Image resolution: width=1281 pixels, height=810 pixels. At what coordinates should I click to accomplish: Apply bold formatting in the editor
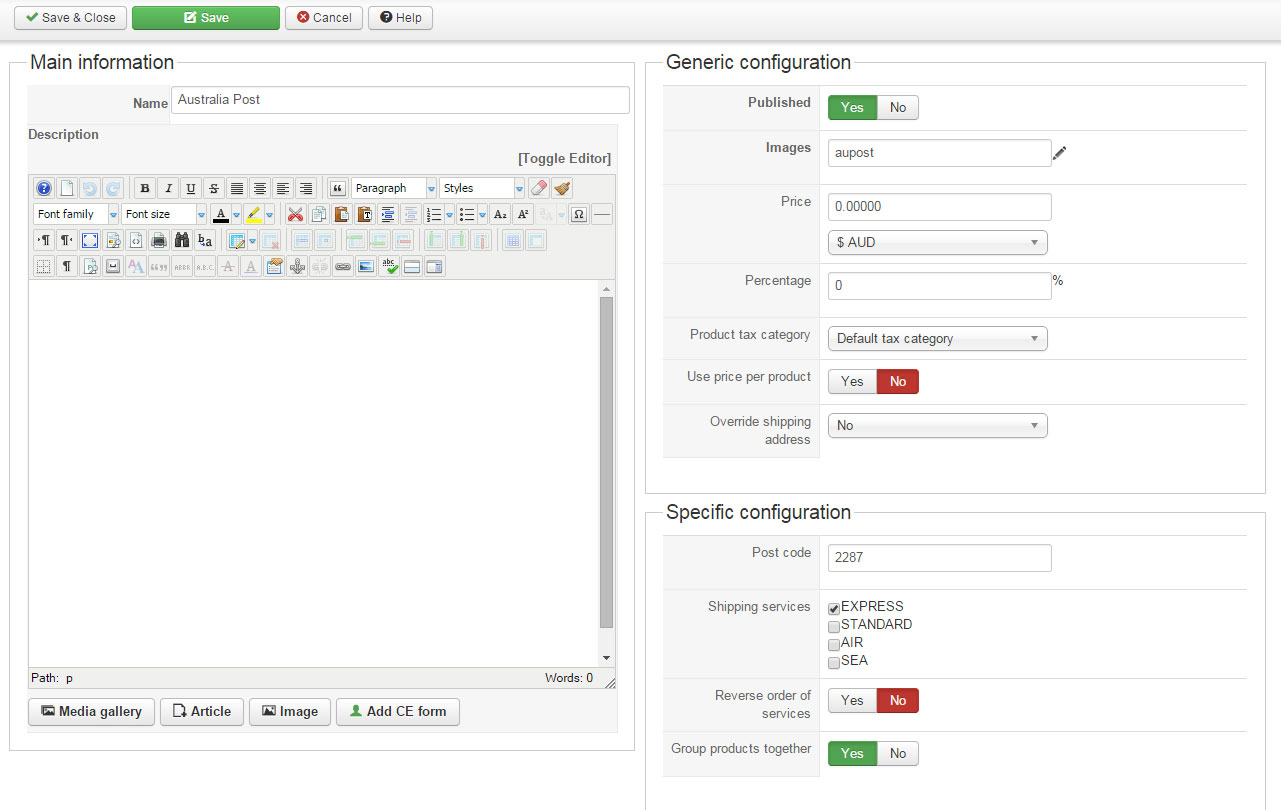click(145, 188)
